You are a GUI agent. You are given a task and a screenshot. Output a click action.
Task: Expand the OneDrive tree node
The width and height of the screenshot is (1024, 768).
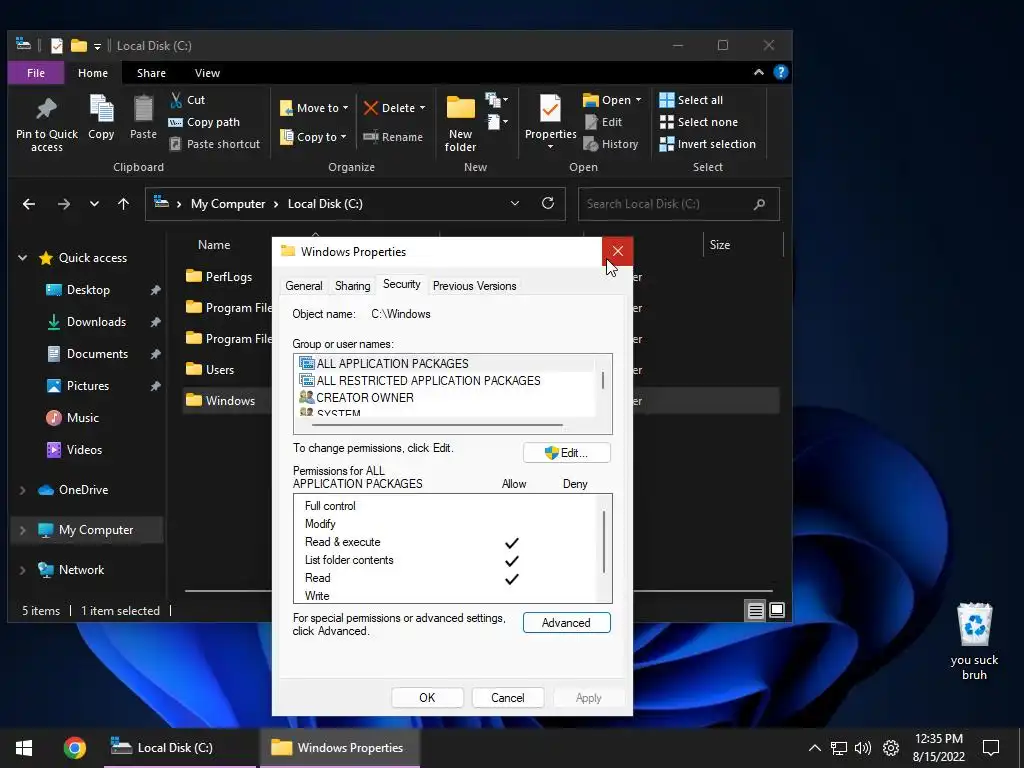(23, 490)
